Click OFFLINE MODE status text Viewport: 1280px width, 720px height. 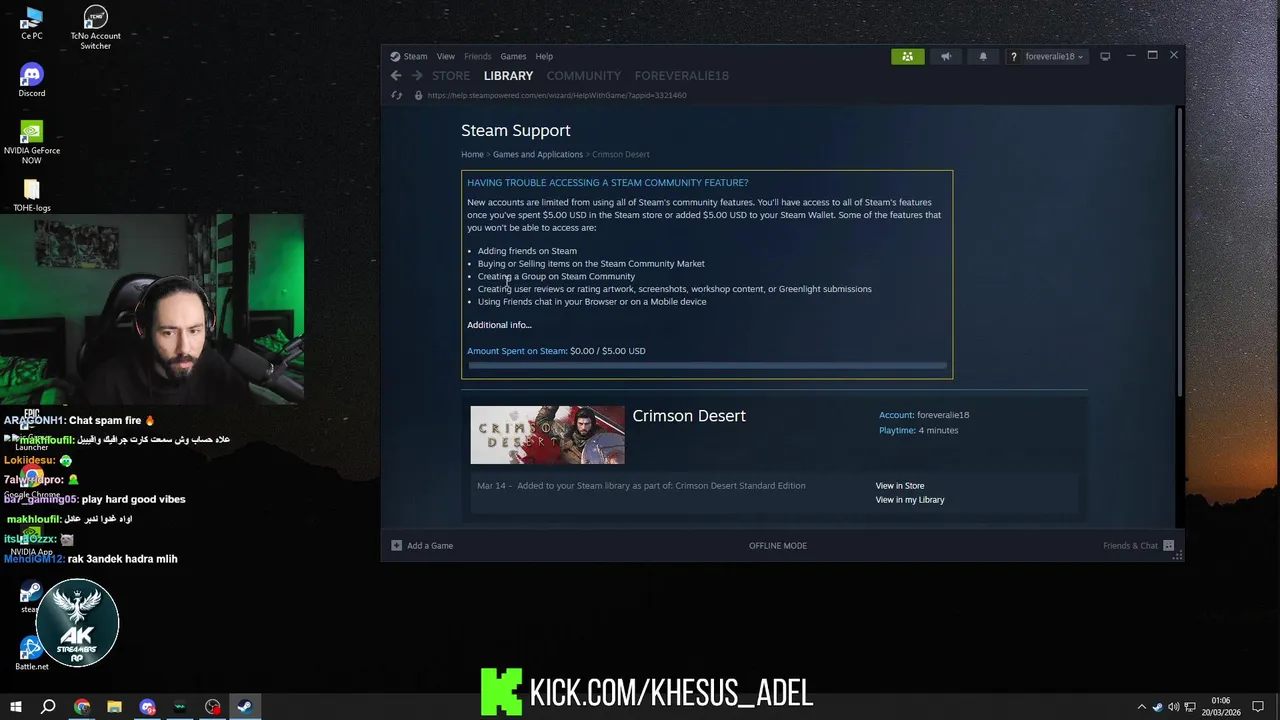tap(778, 545)
